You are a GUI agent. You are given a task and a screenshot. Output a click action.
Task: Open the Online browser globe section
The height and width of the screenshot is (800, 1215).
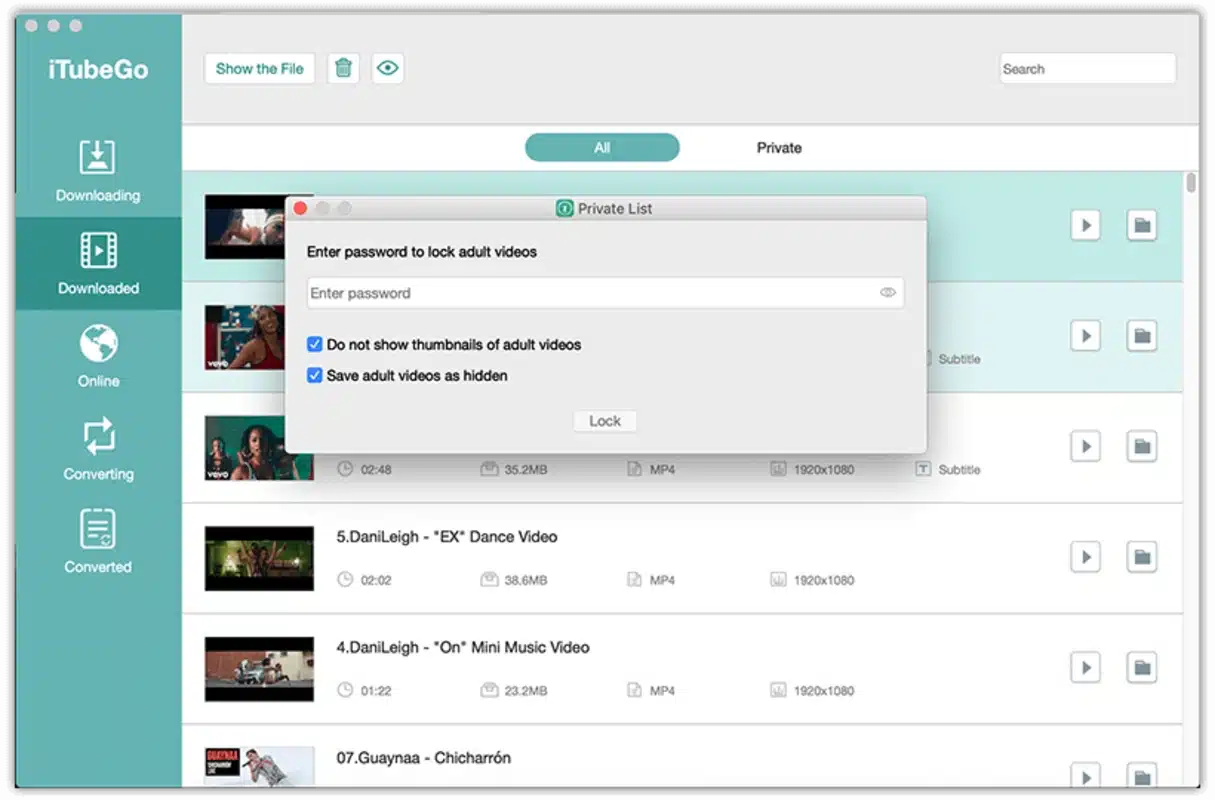tap(98, 356)
